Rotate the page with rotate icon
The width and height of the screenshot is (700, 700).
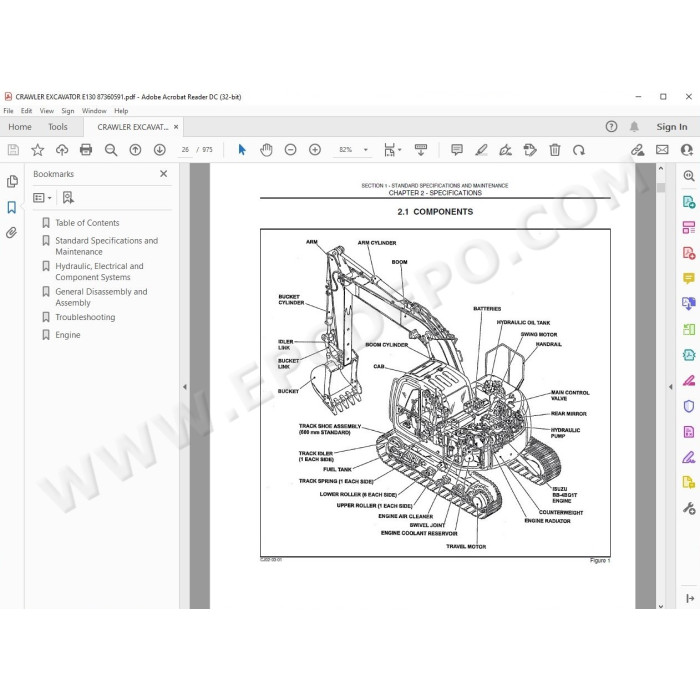579,150
